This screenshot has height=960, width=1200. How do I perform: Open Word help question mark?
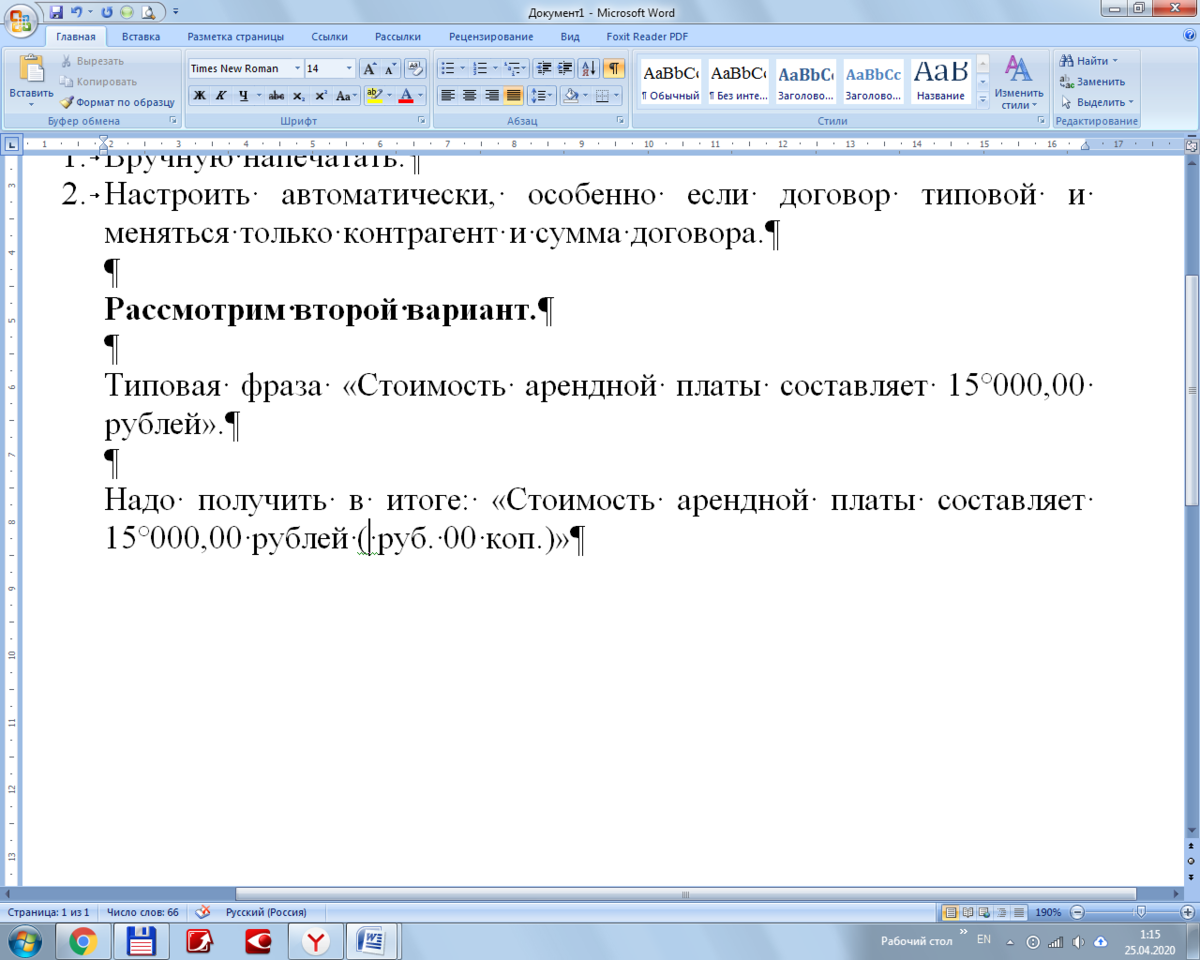point(1188,37)
